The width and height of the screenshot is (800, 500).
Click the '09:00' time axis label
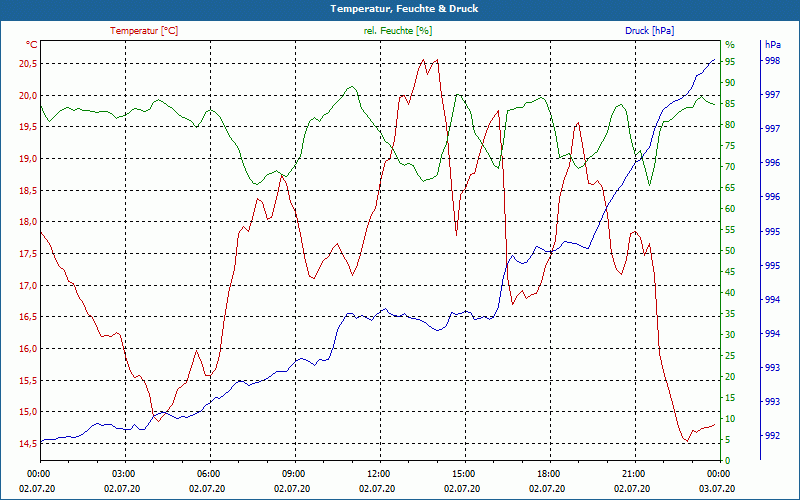click(292, 473)
